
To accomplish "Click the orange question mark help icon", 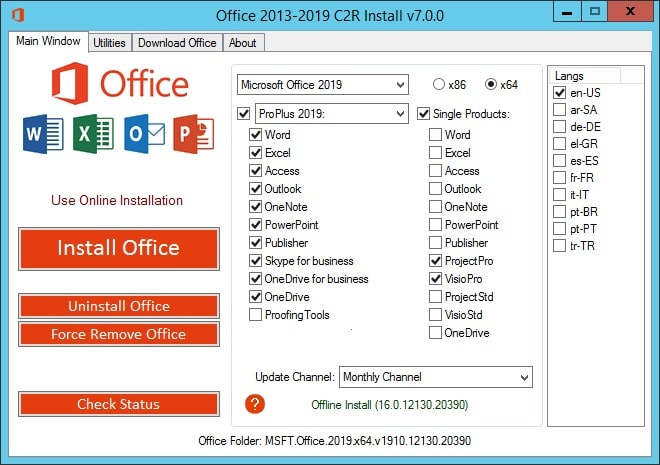I will point(255,403).
